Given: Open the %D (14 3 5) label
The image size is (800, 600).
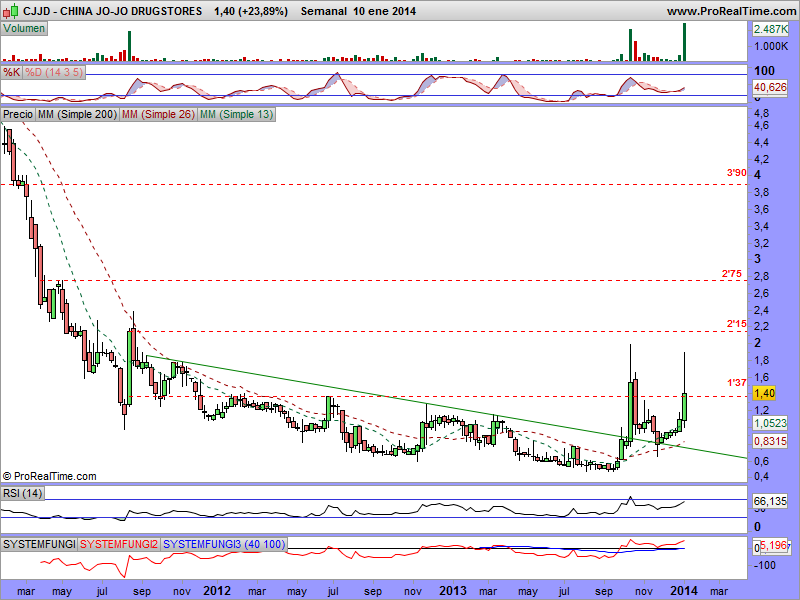Looking at the screenshot, I should coord(54,72).
